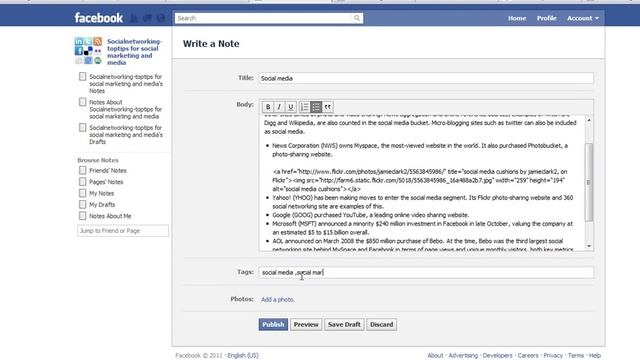
Task: Open Privacy link in footer
Action: (553, 356)
